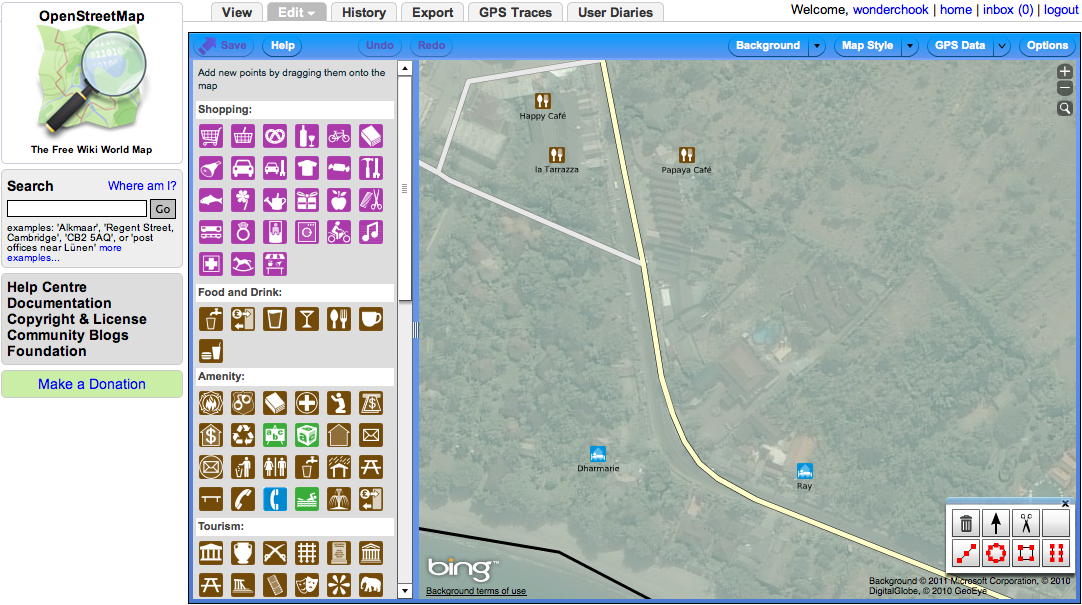Select the Dharmarie hotel marker on the map
1082x605 pixels.
(598, 454)
